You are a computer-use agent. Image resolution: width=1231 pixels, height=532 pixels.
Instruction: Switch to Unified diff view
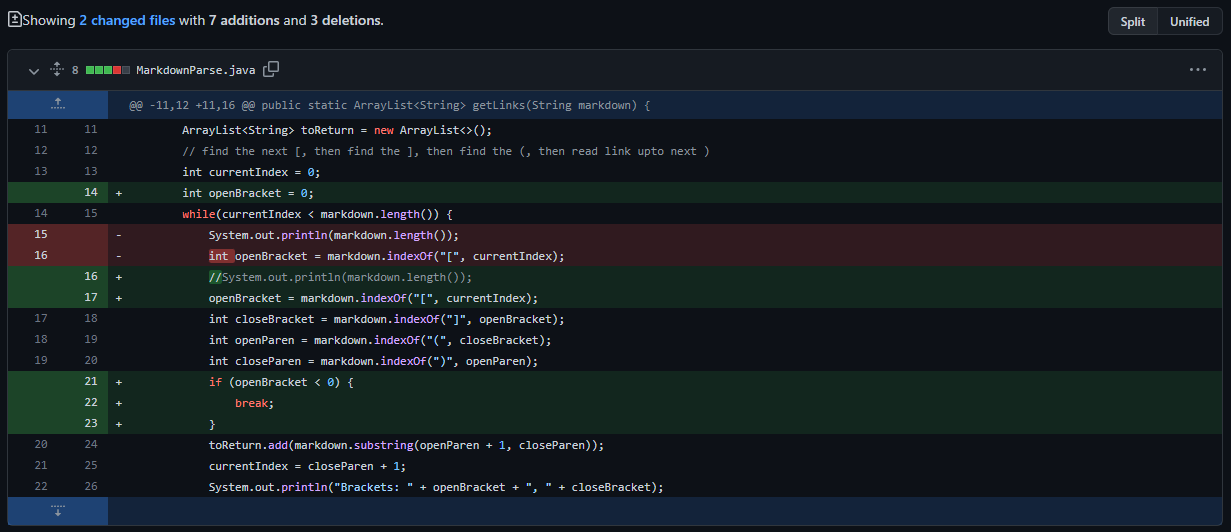click(x=1189, y=21)
